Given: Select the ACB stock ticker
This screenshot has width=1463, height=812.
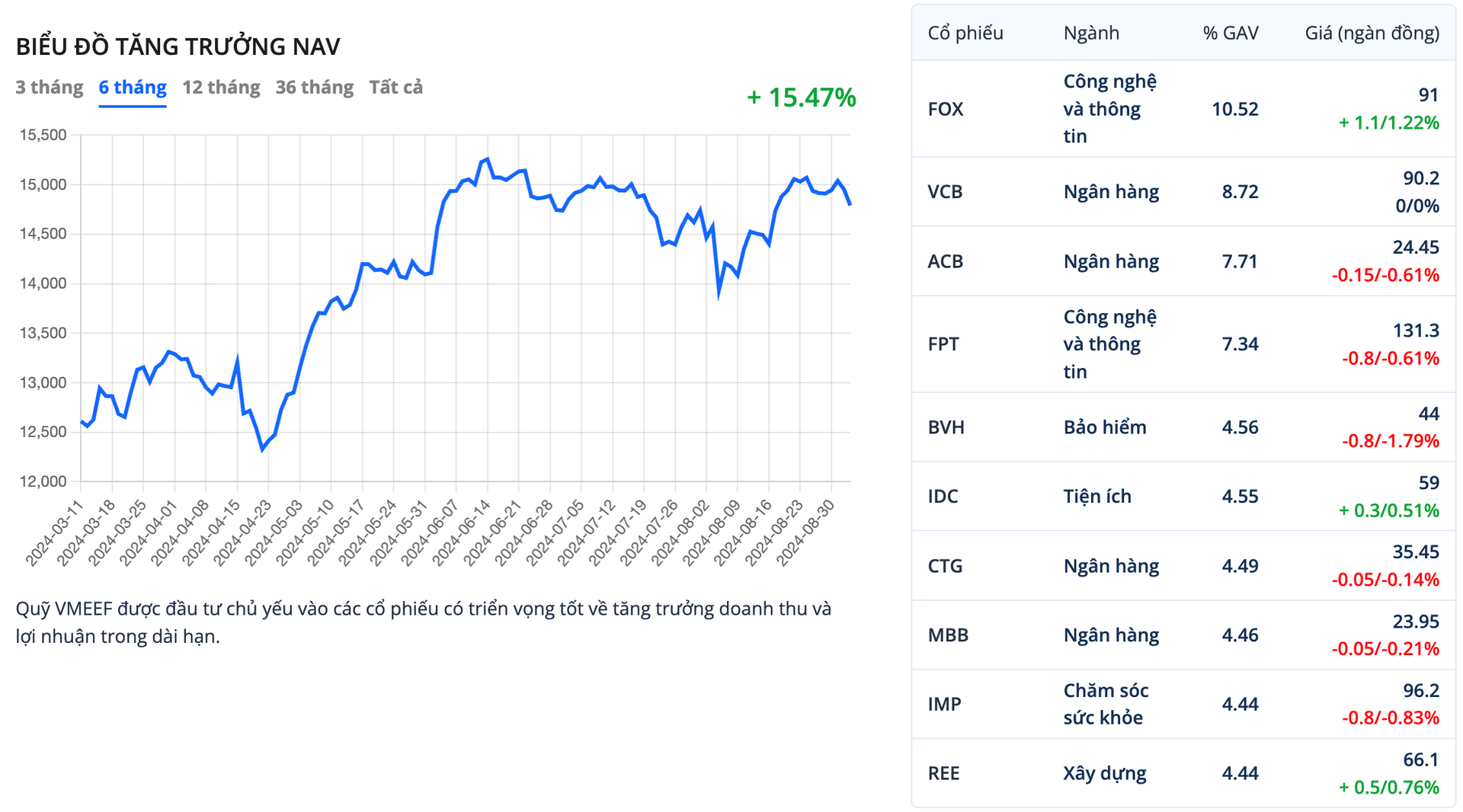Looking at the screenshot, I should pos(945,261).
